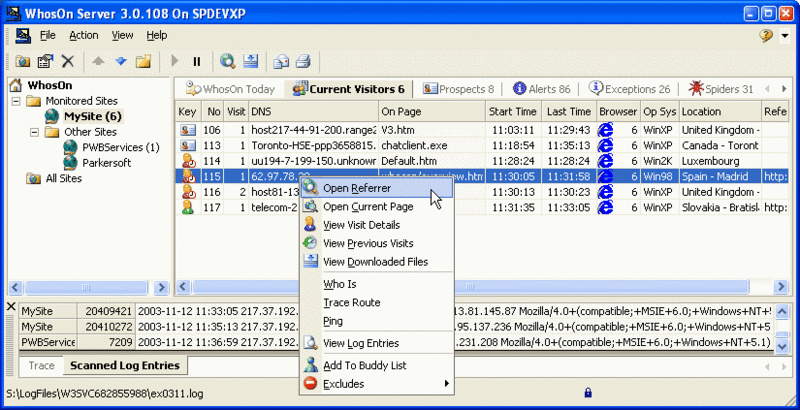Open the View menu
This screenshot has width=800, height=410.
click(122, 35)
